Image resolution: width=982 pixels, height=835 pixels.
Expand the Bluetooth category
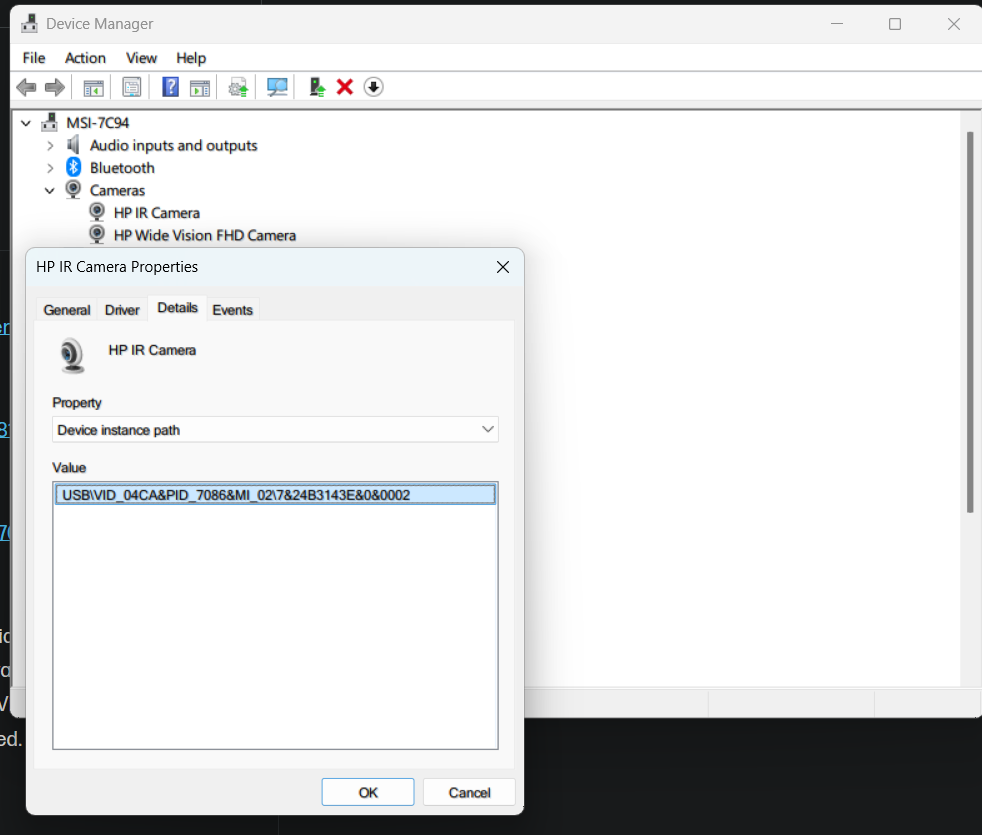(x=50, y=168)
